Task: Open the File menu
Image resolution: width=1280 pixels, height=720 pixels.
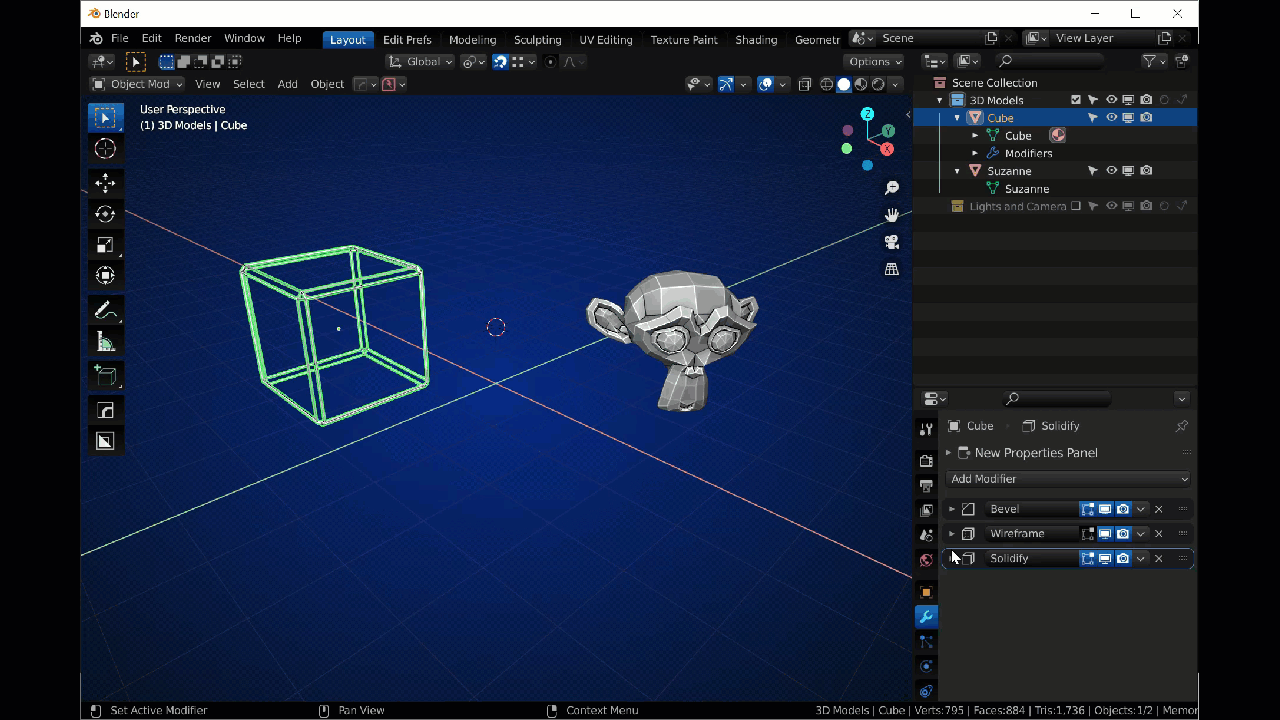Action: [x=120, y=39]
